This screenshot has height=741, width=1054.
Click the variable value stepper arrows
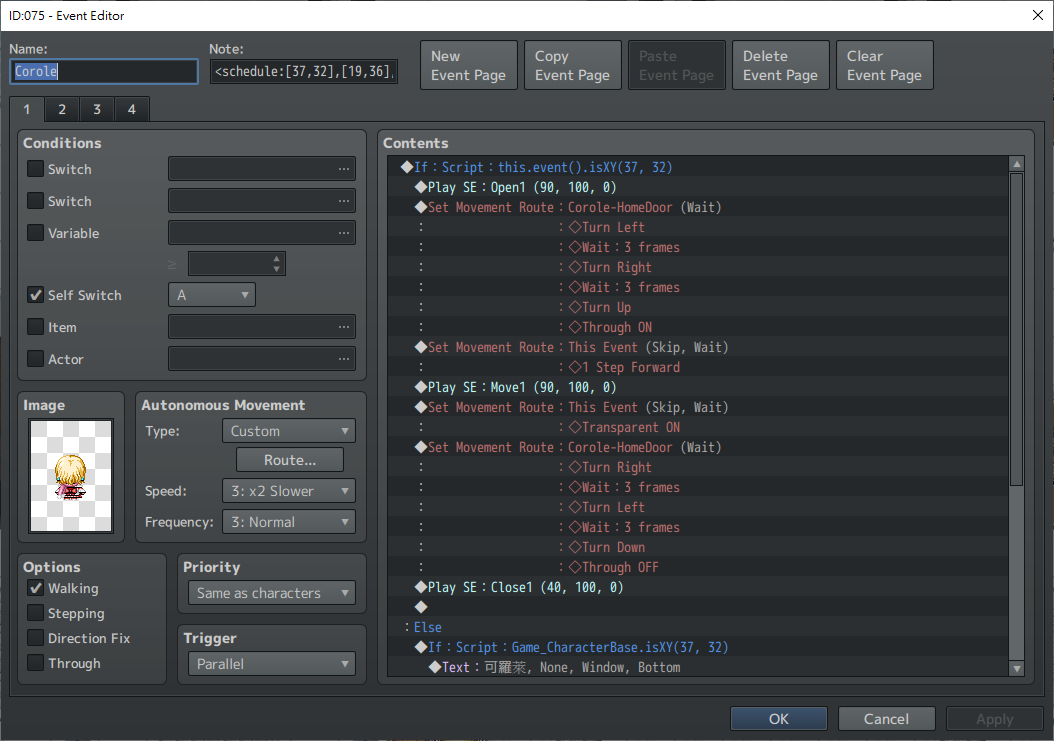(x=276, y=264)
